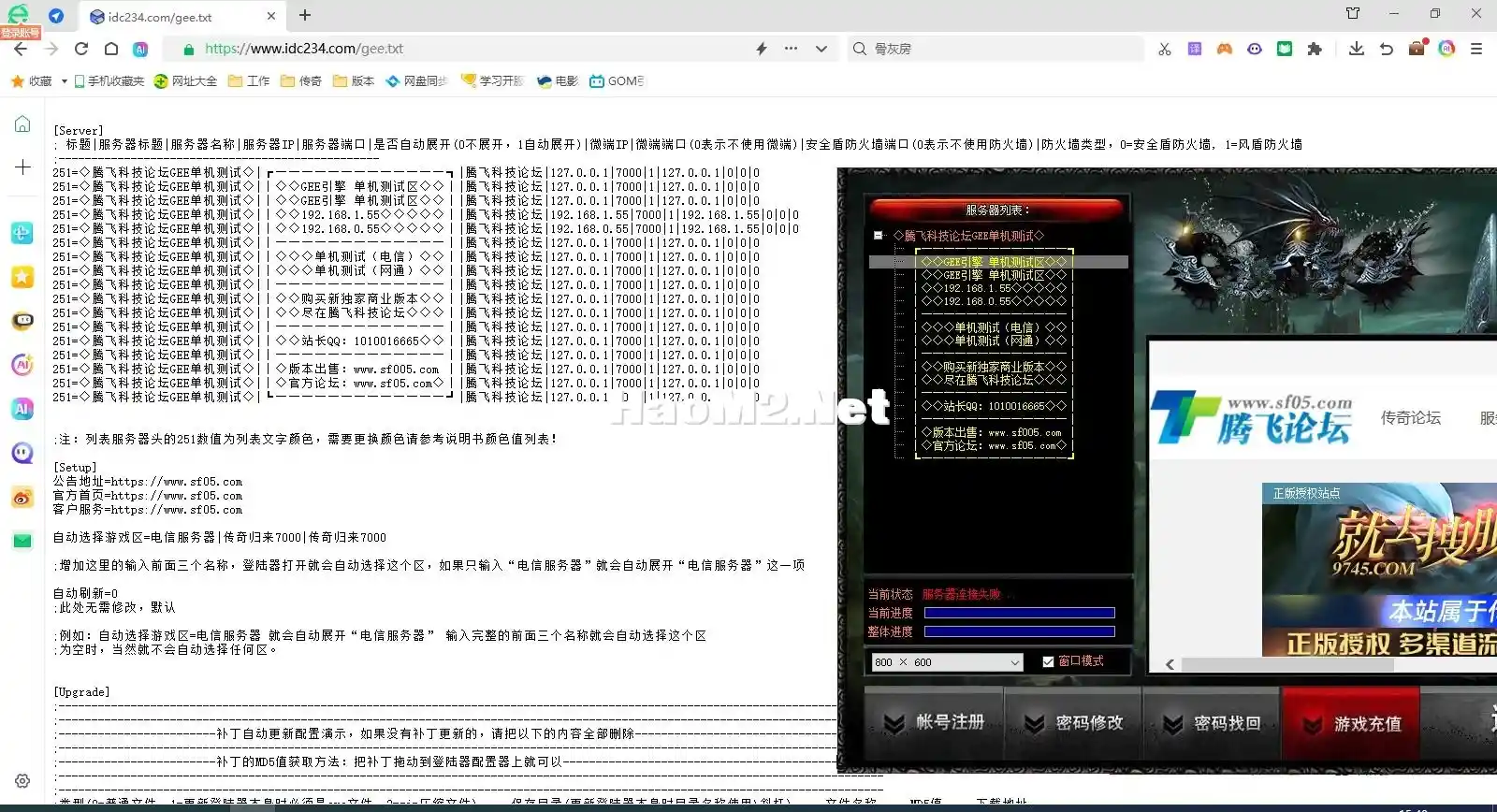This screenshot has height=812, width=1497.
Task: Open the skin/shirt icon in the title bar
Action: pos(1353,13)
